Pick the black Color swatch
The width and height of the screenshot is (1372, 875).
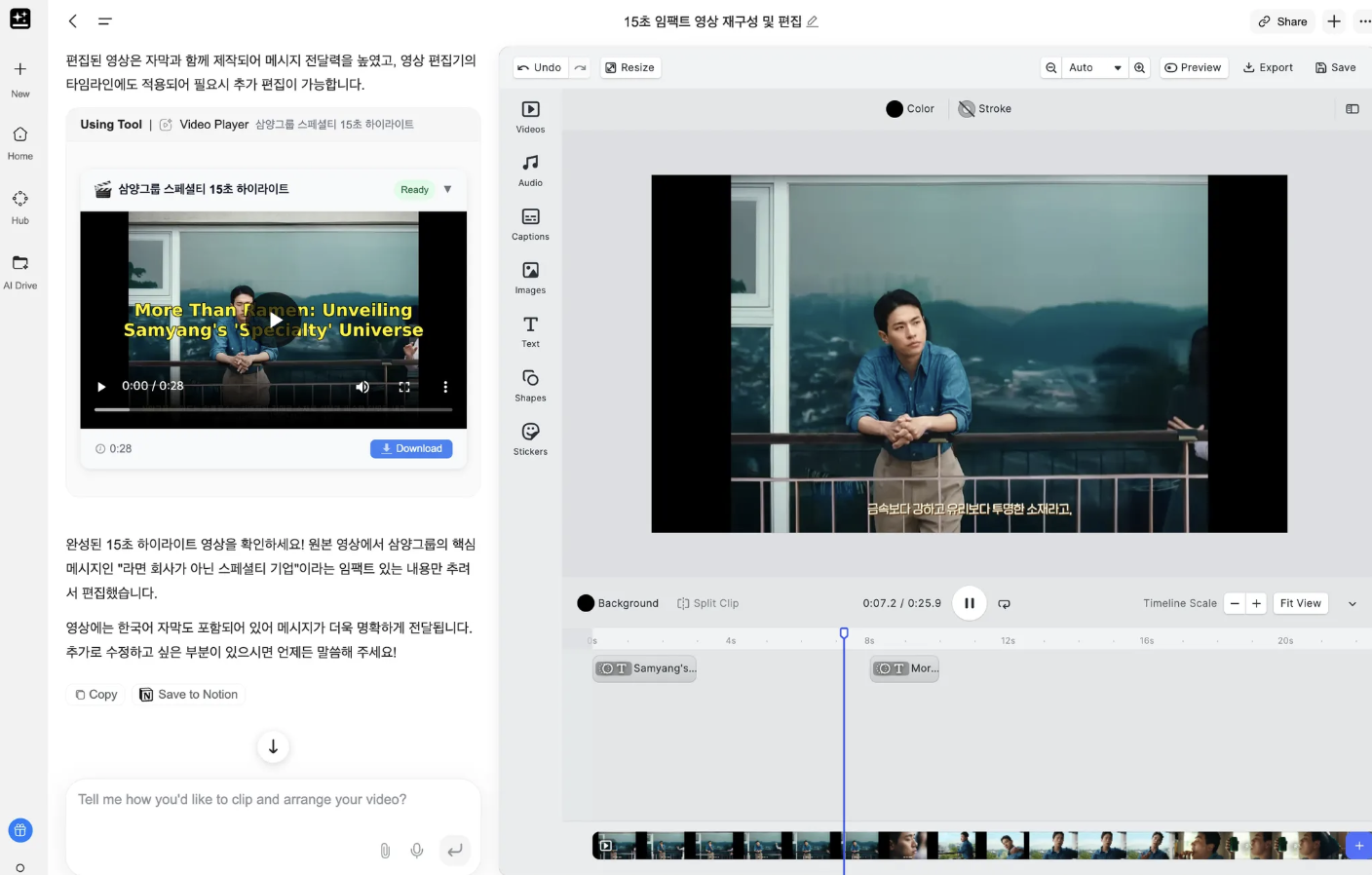[x=895, y=109]
